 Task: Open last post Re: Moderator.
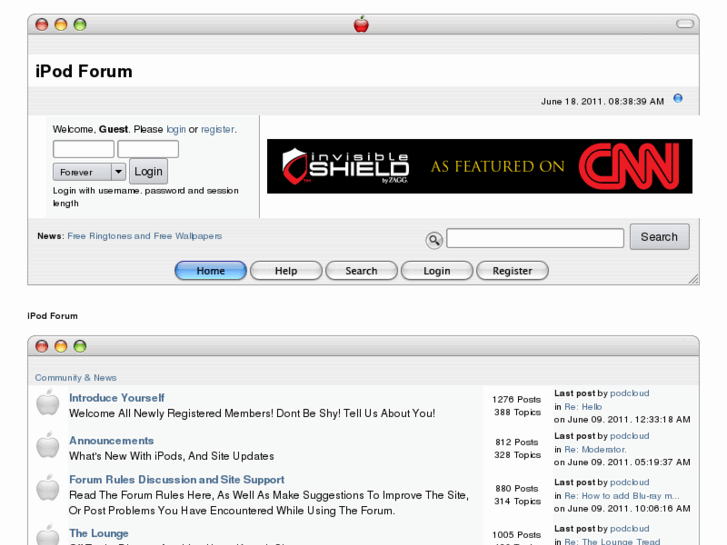point(595,449)
